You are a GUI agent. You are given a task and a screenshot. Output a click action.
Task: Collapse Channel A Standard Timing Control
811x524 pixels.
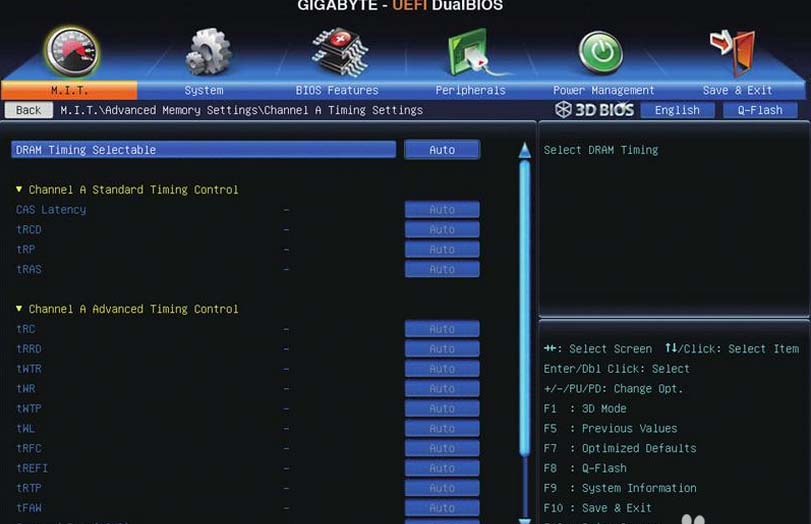point(127,190)
